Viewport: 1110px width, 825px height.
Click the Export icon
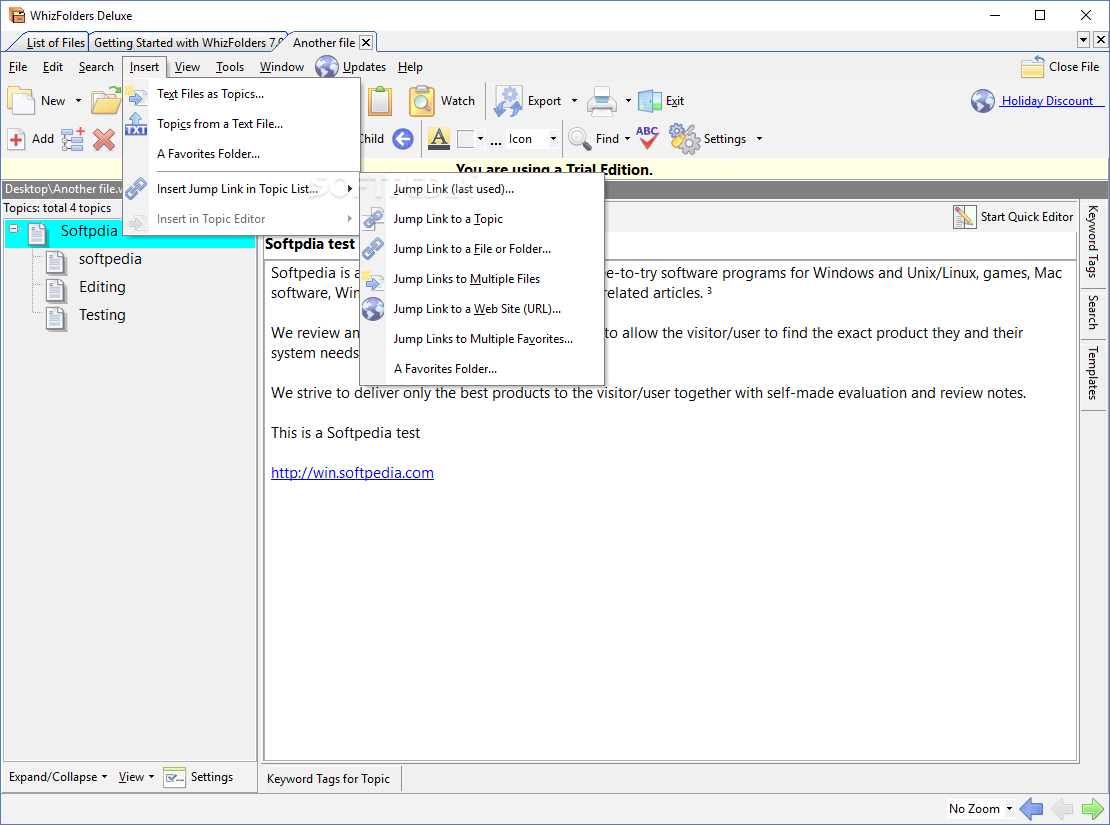coord(508,101)
